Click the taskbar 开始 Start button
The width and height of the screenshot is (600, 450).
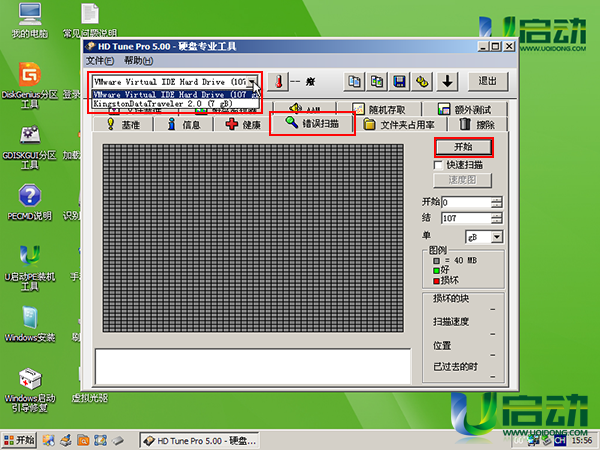tap(19, 440)
